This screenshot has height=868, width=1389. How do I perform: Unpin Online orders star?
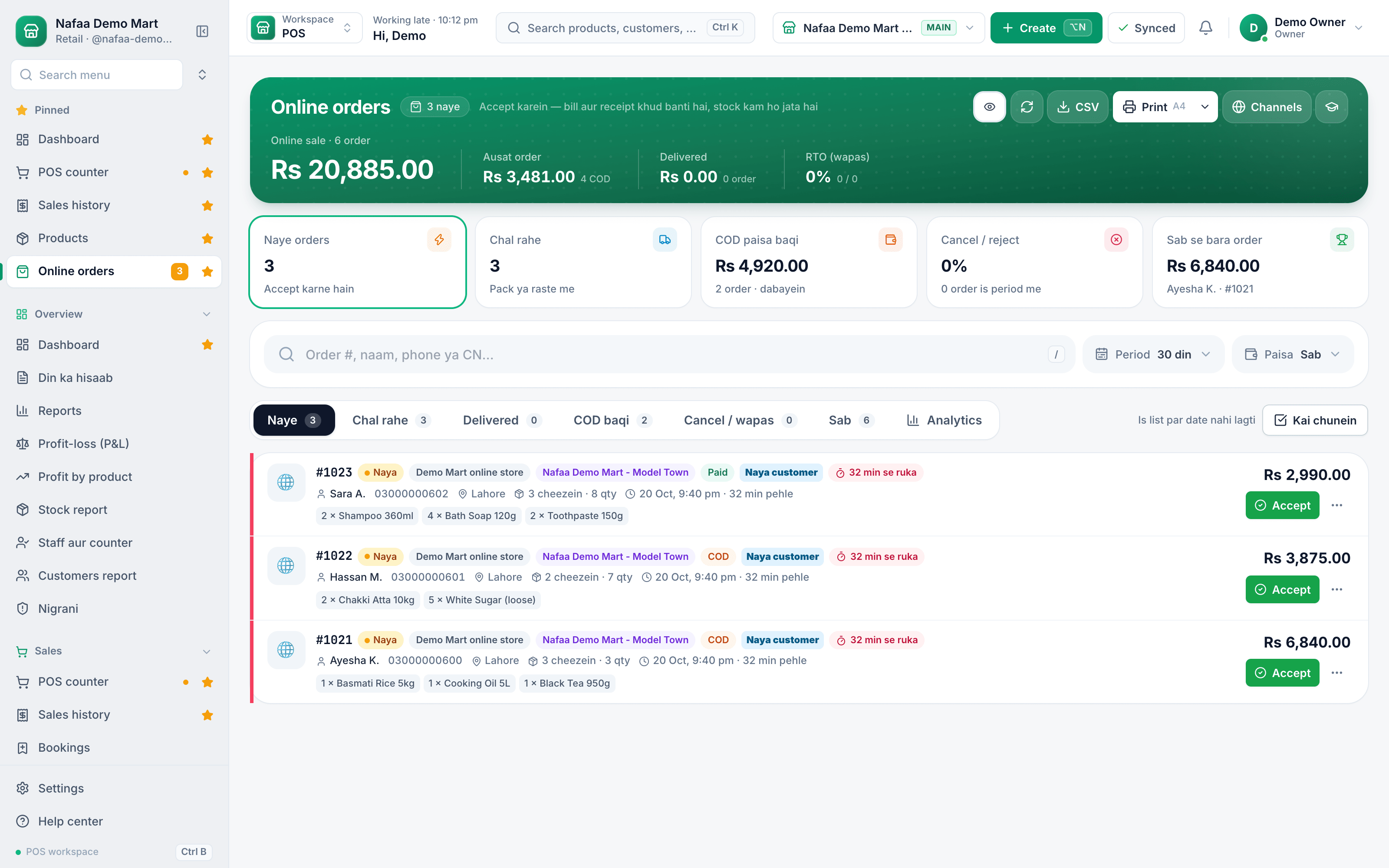click(x=208, y=272)
